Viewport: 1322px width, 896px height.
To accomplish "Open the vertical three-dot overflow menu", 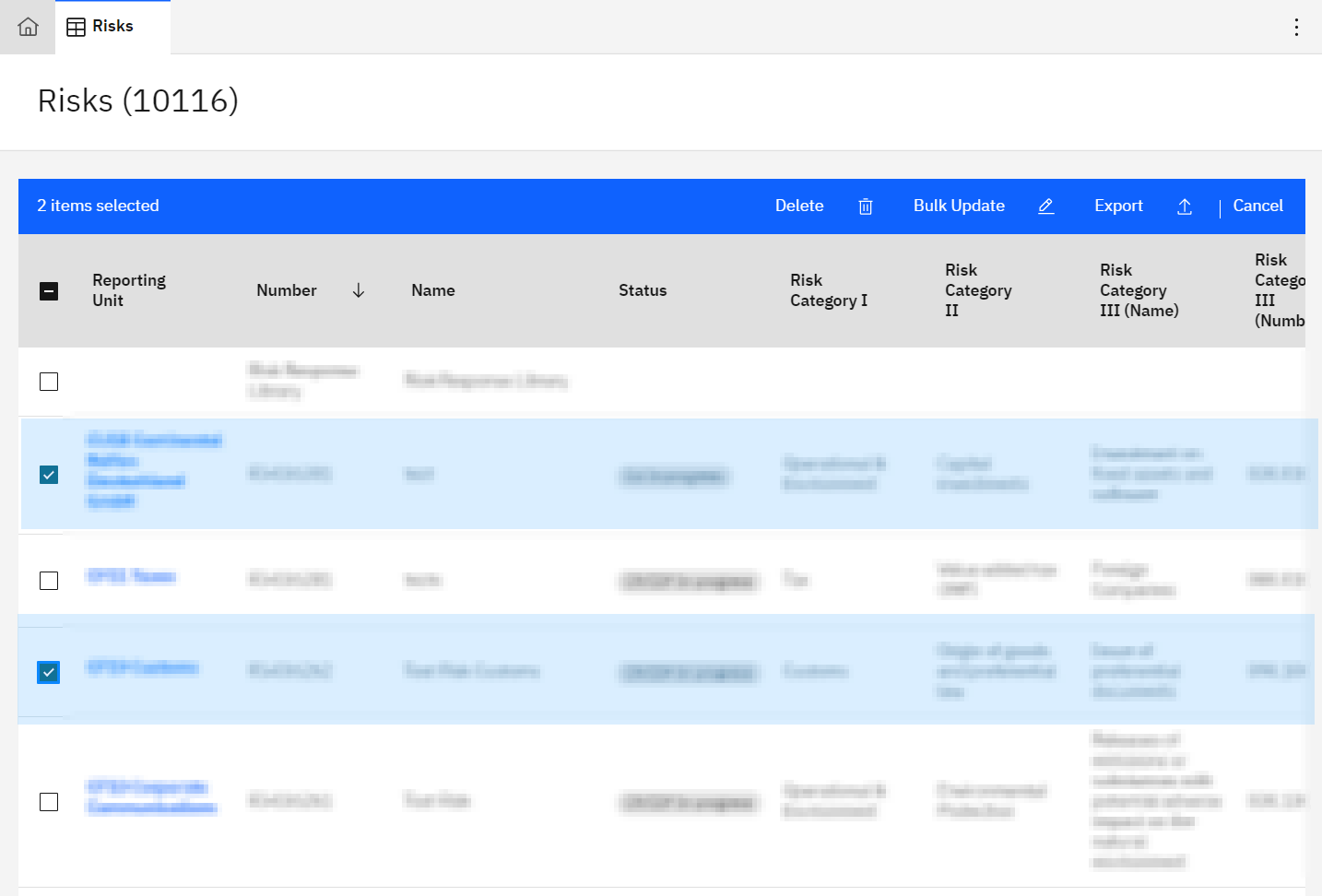I will pyautogui.click(x=1296, y=27).
